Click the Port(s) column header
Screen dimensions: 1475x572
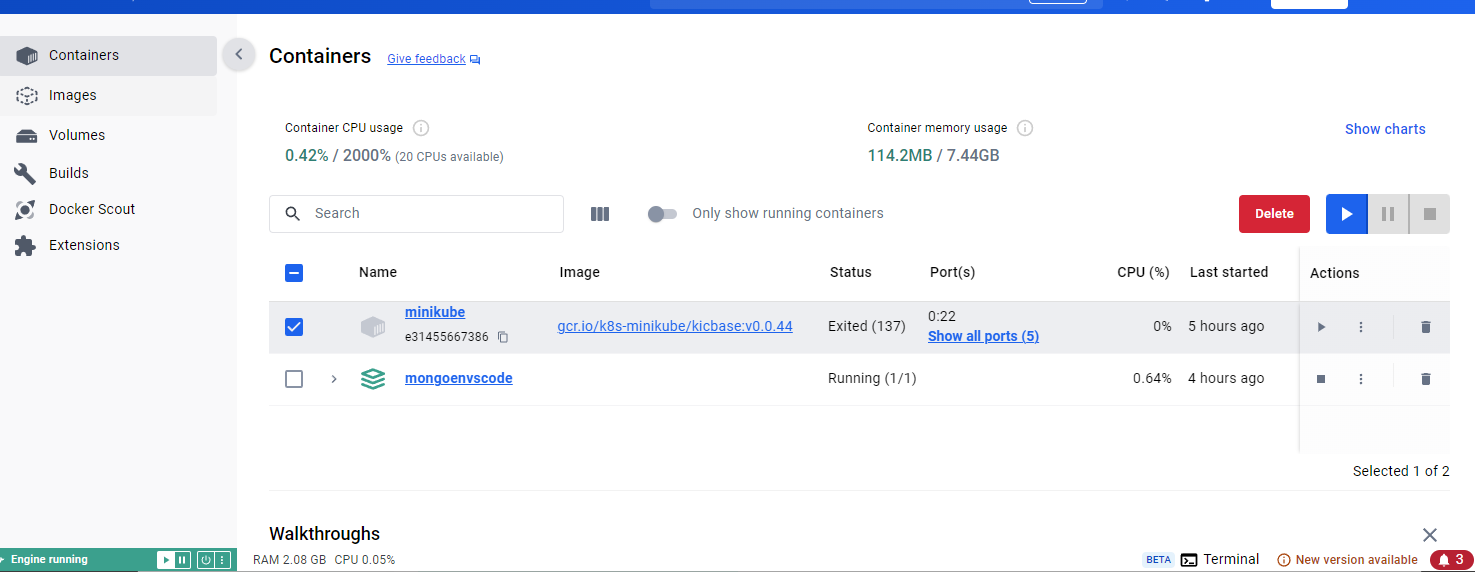pyautogui.click(x=952, y=273)
